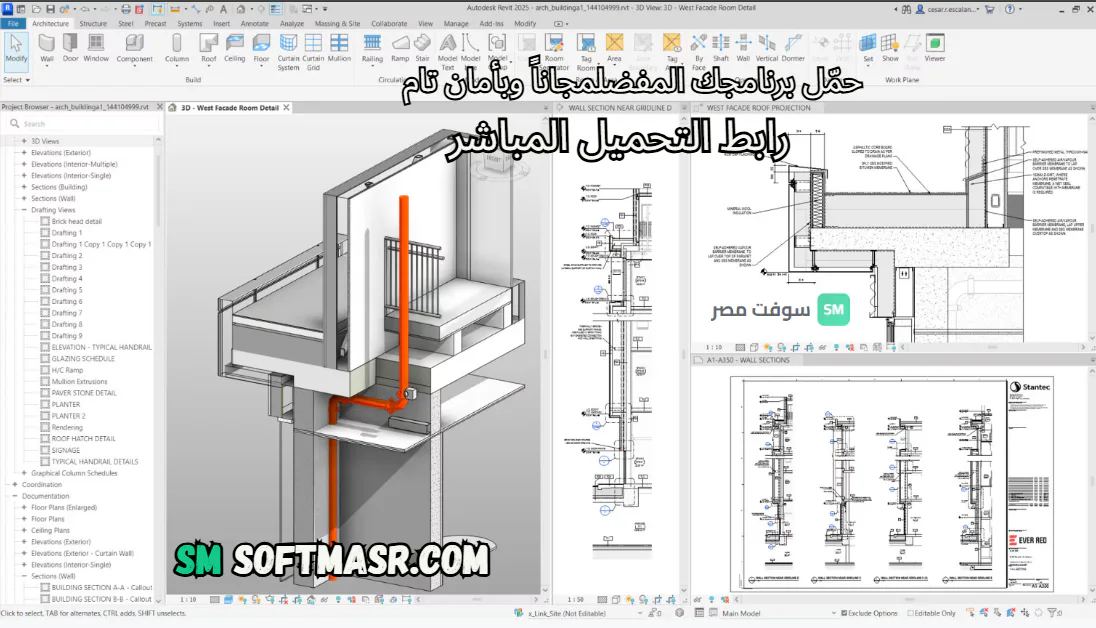This screenshot has height=628, width=1096.
Task: Pick the Mullion tool
Action: click(339, 49)
